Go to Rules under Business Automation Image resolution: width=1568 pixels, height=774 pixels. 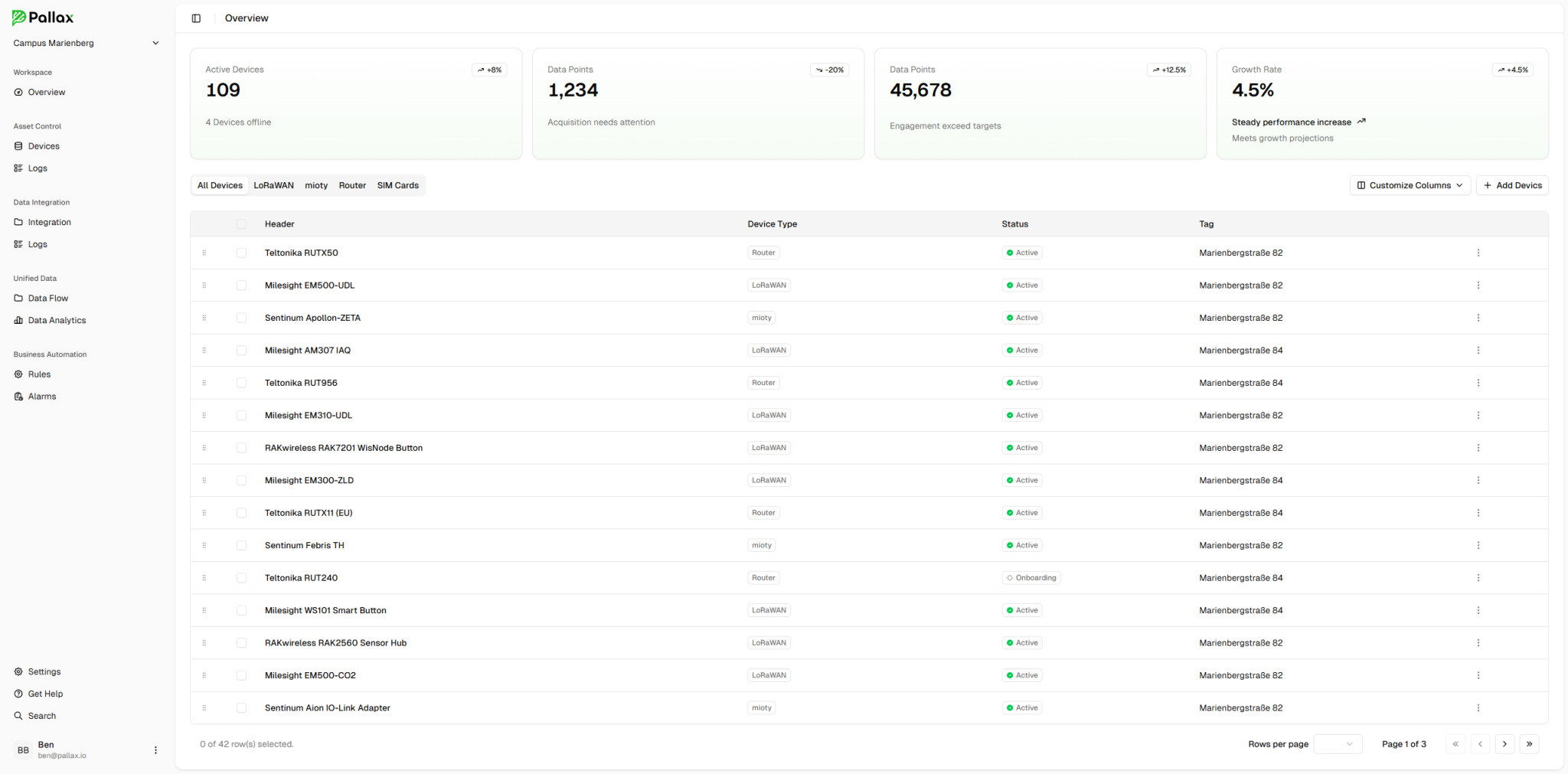pyautogui.click(x=39, y=374)
